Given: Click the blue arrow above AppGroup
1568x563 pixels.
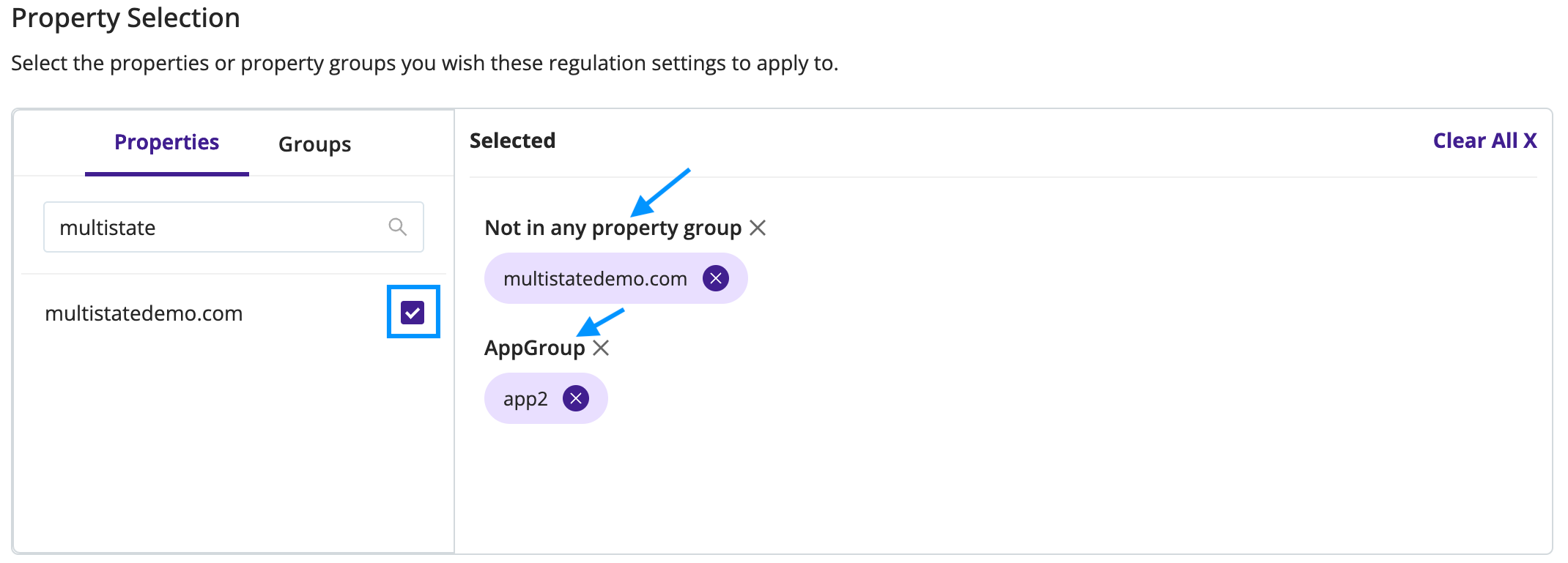Looking at the screenshot, I should (x=601, y=322).
